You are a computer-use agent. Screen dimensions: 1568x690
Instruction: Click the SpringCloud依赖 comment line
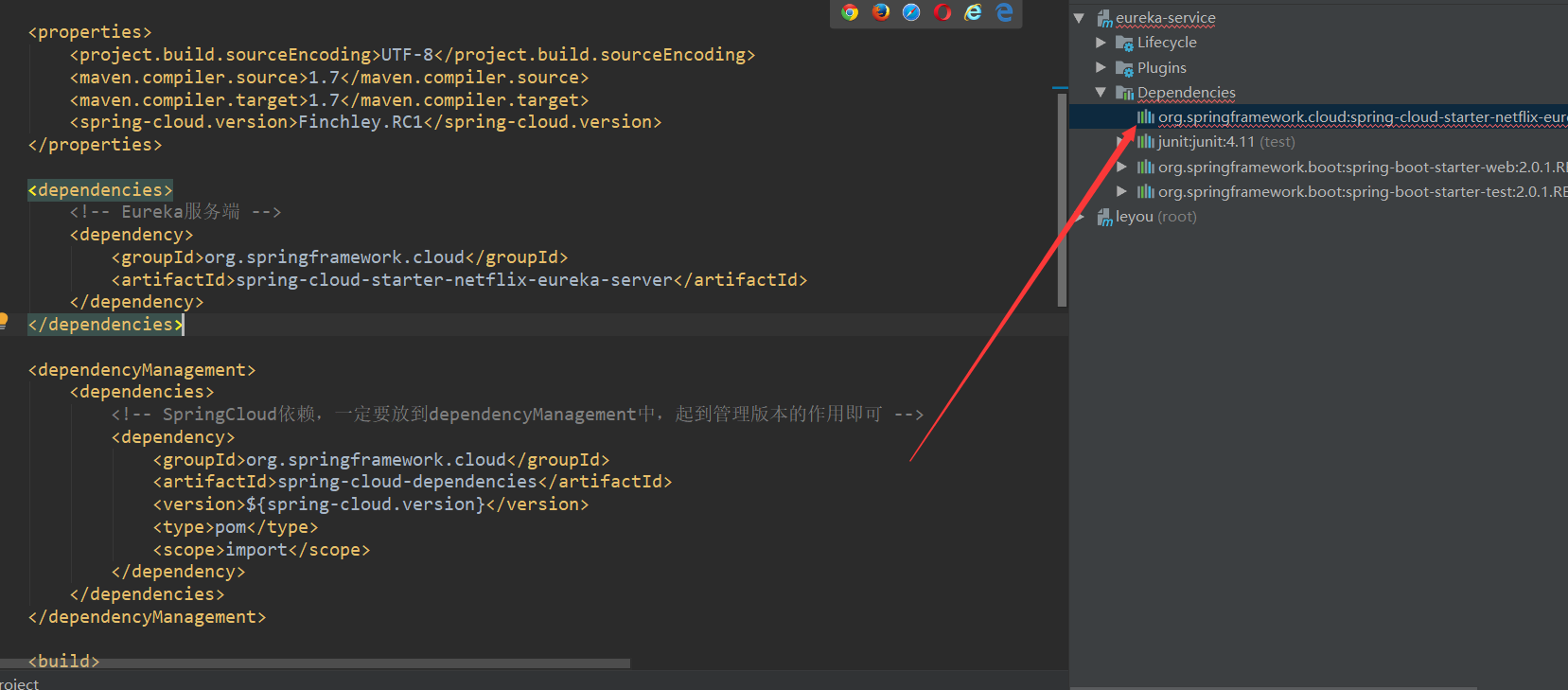click(517, 415)
